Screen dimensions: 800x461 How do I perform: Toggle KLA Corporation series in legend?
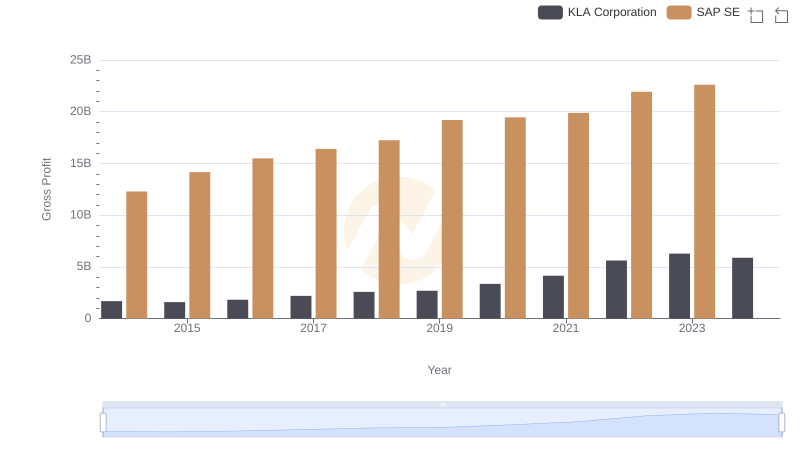pos(597,12)
